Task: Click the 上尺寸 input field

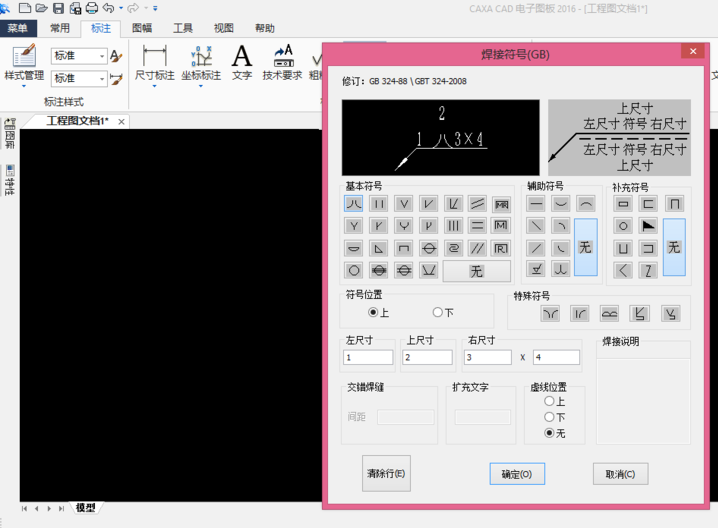Action: (x=428, y=357)
